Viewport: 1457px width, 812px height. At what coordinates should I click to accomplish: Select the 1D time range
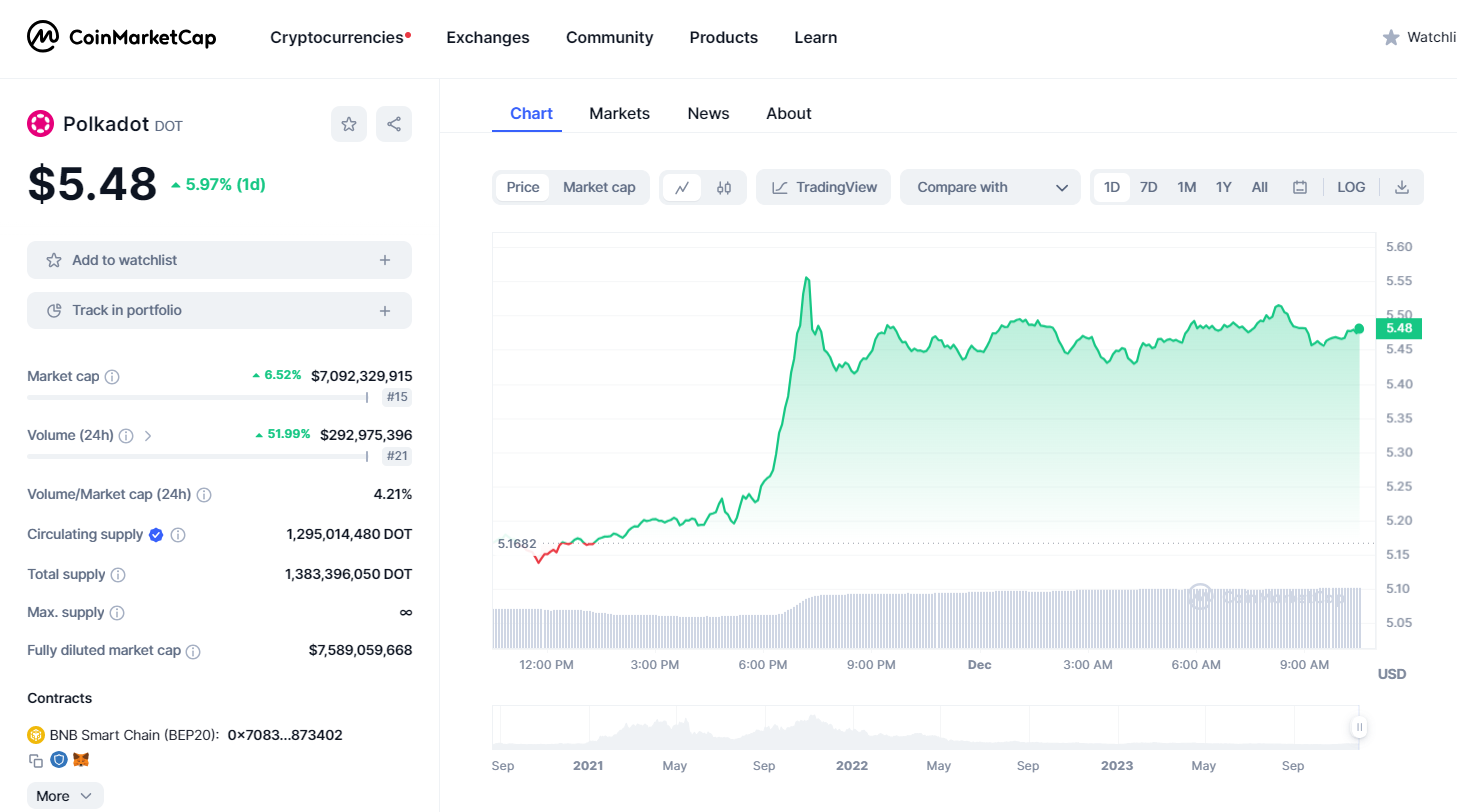[x=1112, y=187]
